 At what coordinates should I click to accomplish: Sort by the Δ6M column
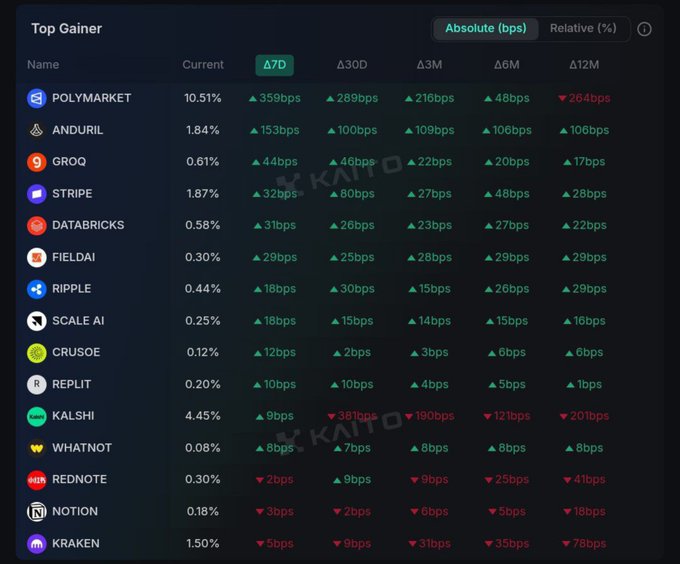pos(507,65)
